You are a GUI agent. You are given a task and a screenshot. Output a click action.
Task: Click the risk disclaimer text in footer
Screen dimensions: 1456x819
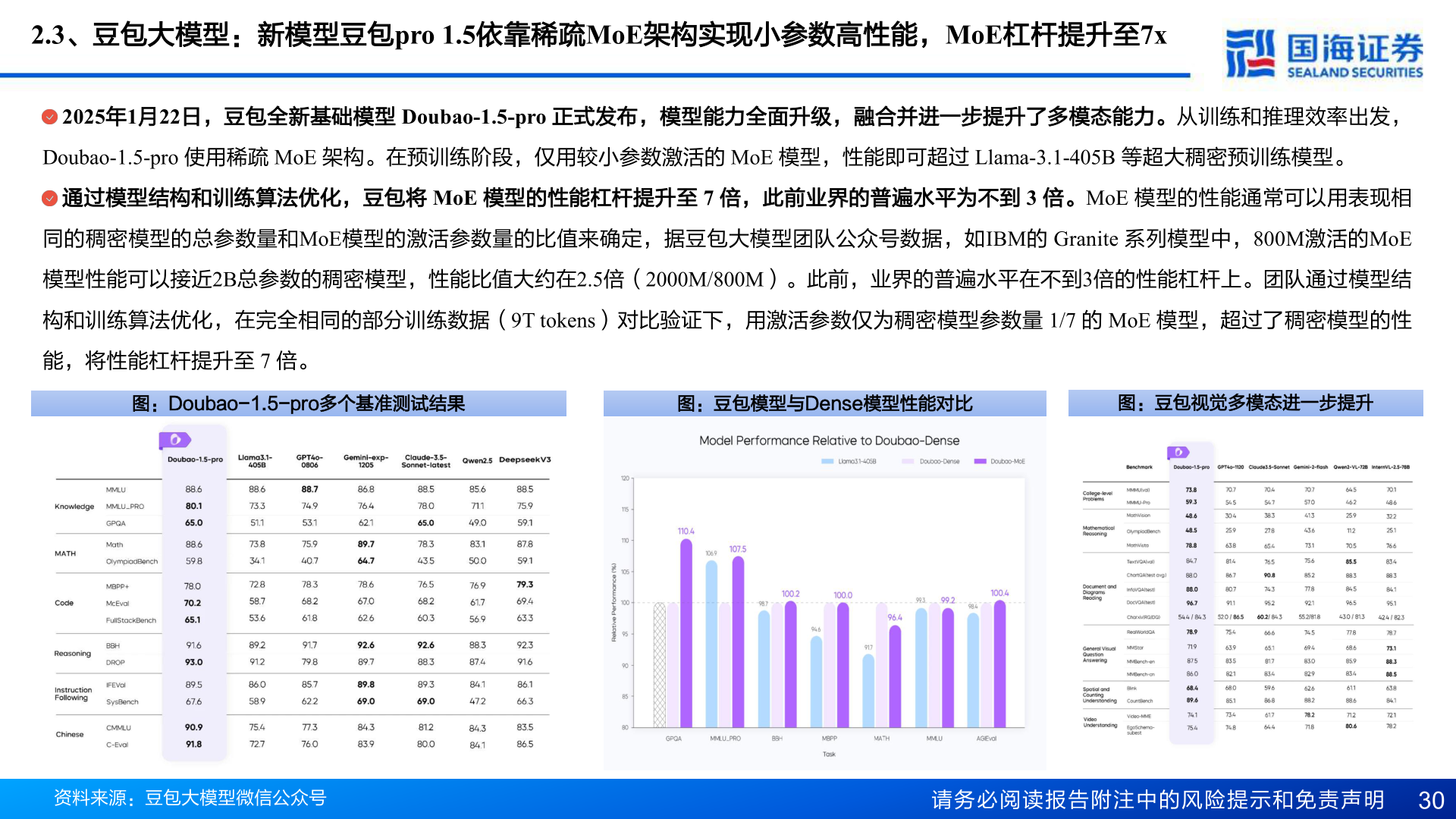[1157, 800]
